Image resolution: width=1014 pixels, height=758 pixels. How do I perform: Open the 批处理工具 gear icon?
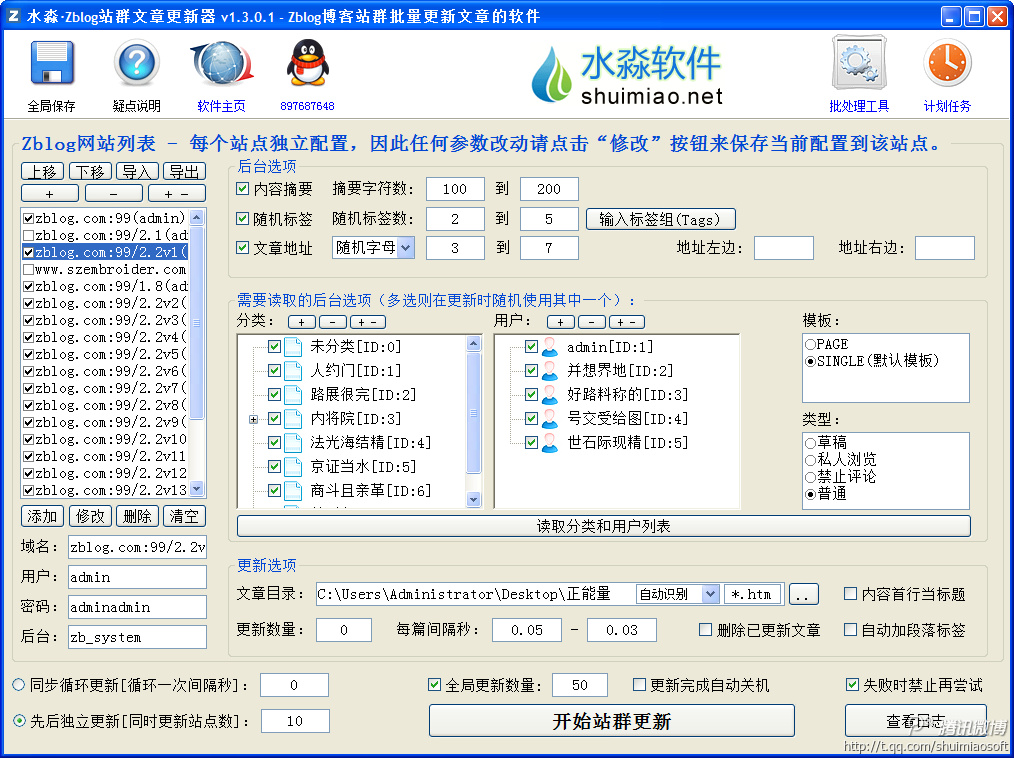859,63
